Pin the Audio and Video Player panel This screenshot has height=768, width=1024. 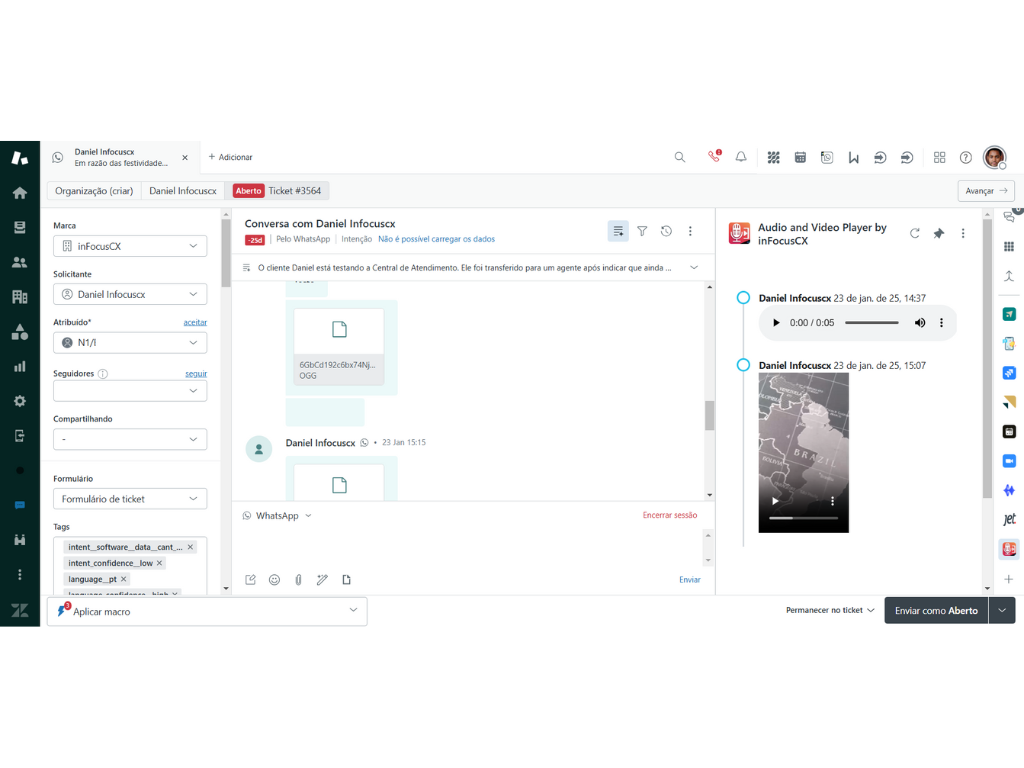(938, 232)
